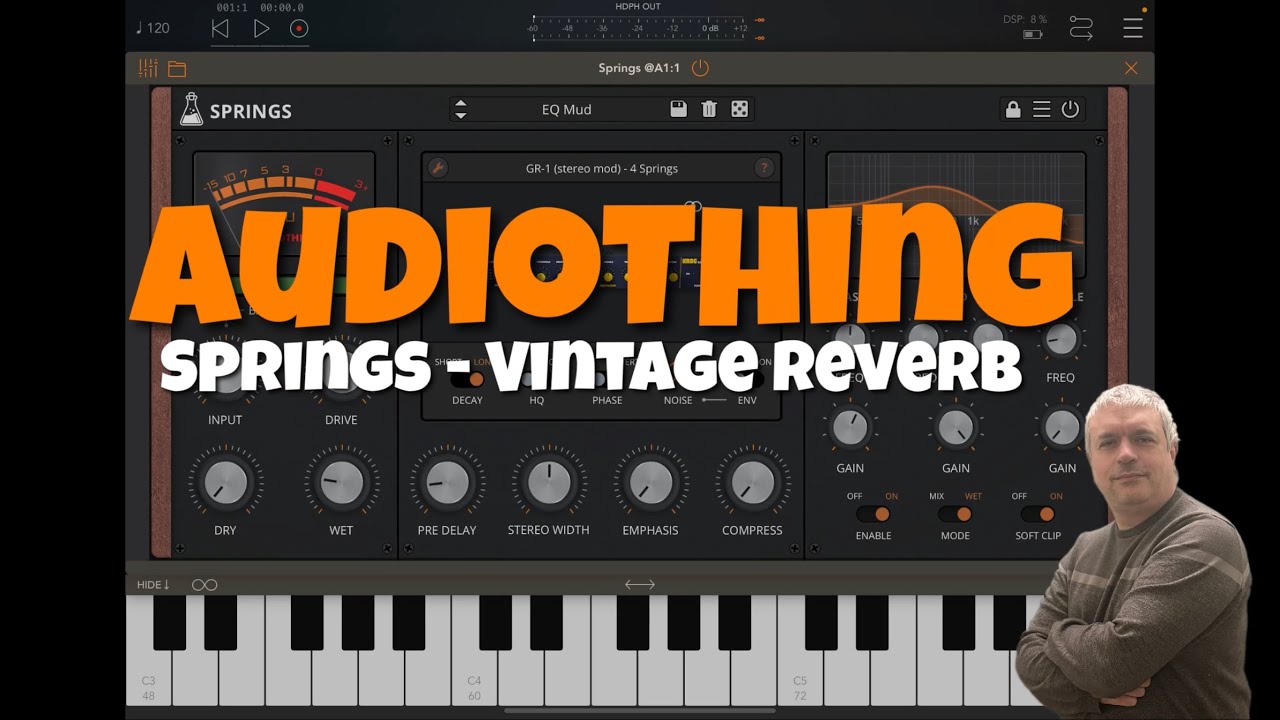This screenshot has height=720, width=1280.
Task: Click the DRY knob
Action: [x=225, y=483]
